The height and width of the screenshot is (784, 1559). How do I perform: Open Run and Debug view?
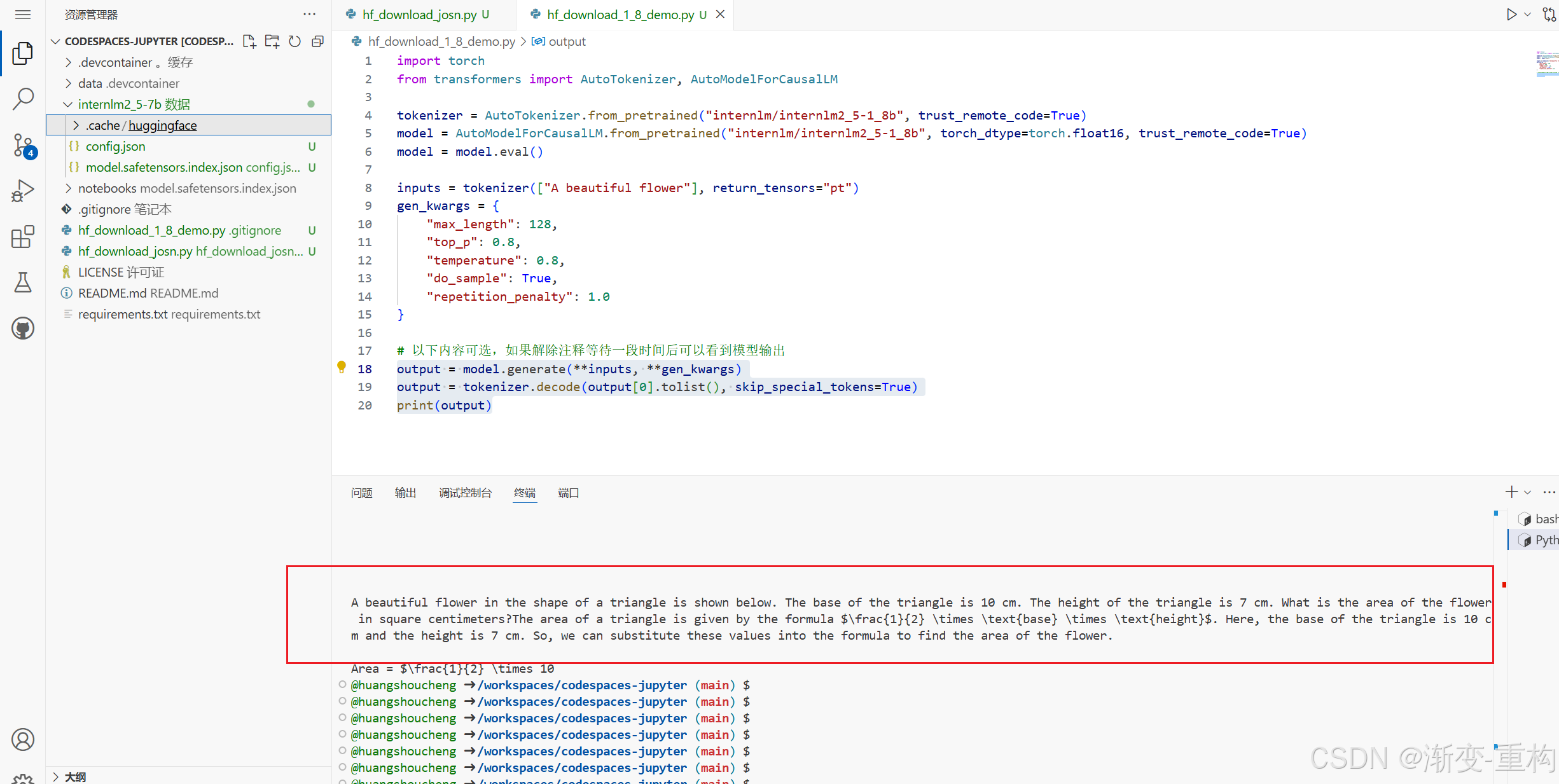point(23,191)
